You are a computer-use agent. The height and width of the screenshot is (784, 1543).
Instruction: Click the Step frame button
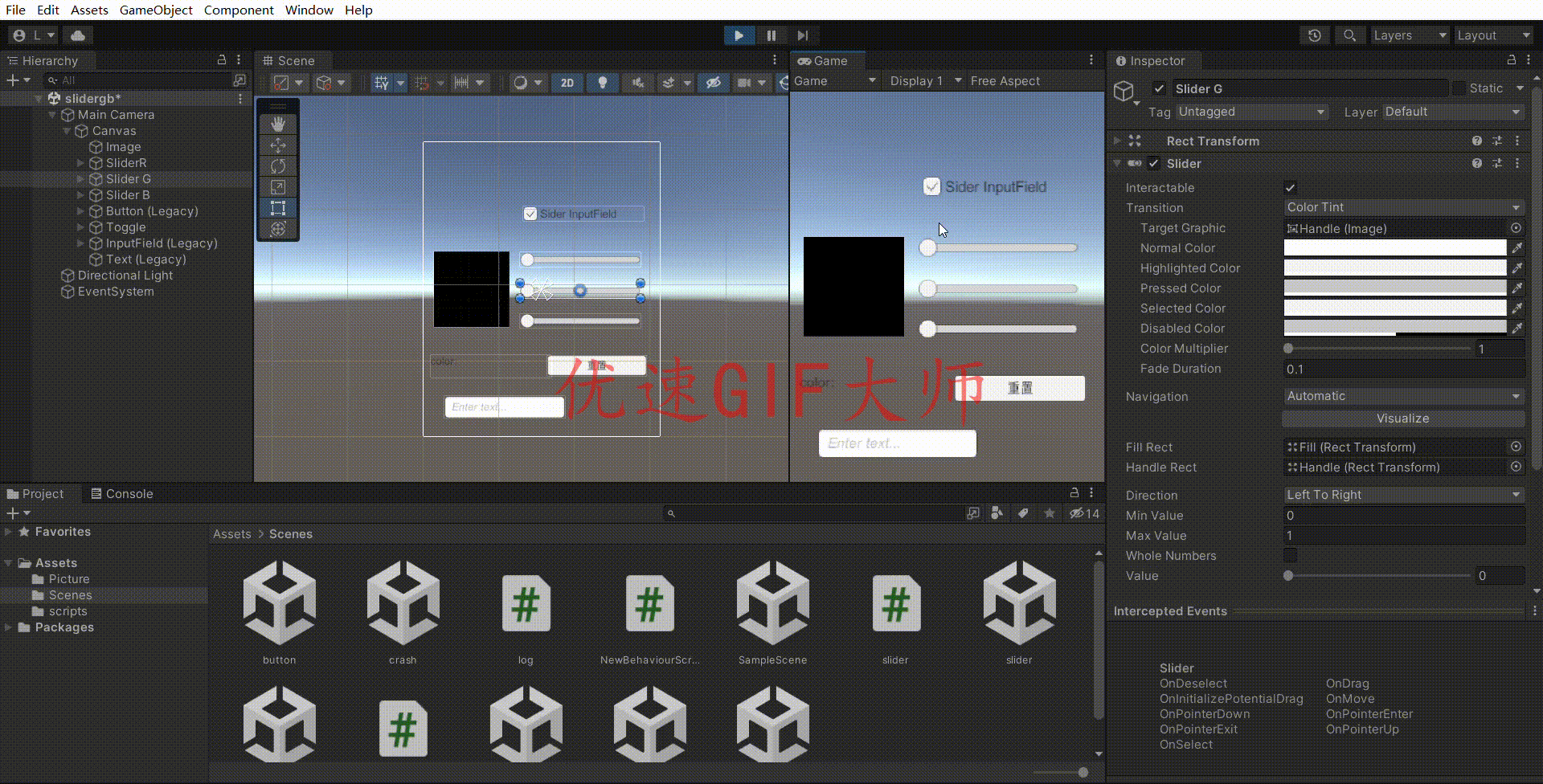(x=802, y=35)
